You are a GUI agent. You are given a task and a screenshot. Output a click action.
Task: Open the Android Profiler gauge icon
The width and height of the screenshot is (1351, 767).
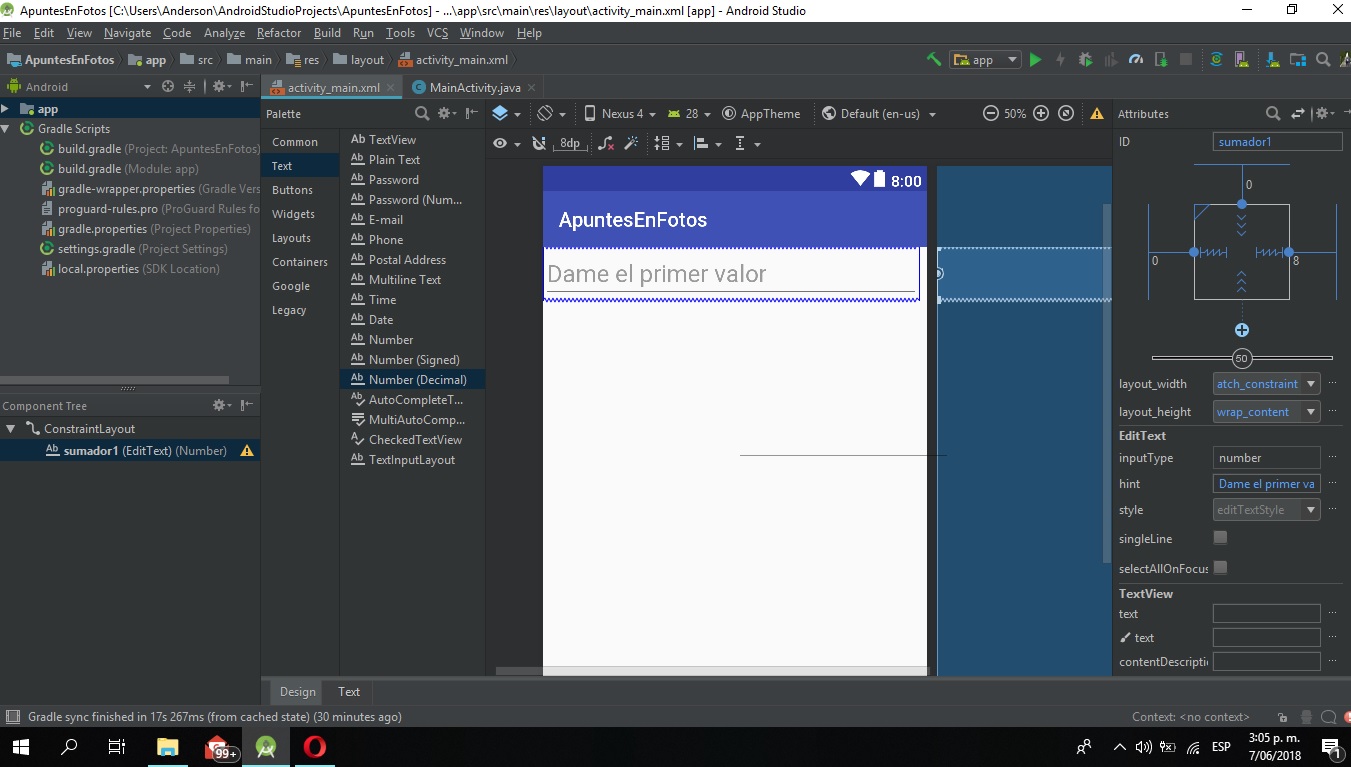[x=1135, y=60]
